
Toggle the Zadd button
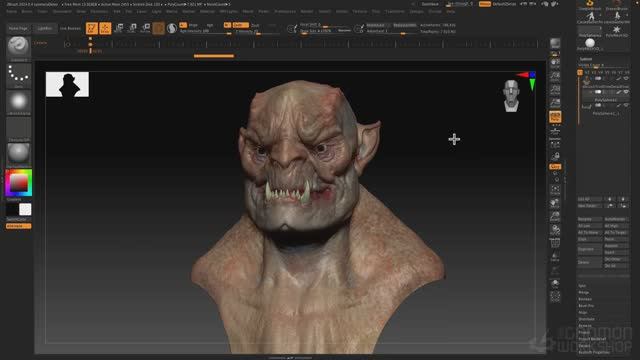tap(240, 25)
